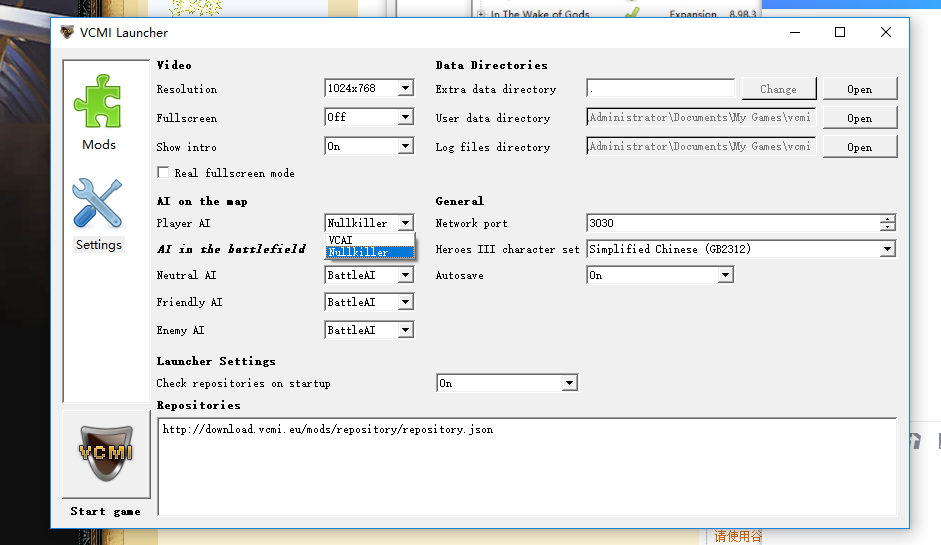Image resolution: width=941 pixels, height=545 pixels.
Task: Click the Start game label
Action: [106, 511]
